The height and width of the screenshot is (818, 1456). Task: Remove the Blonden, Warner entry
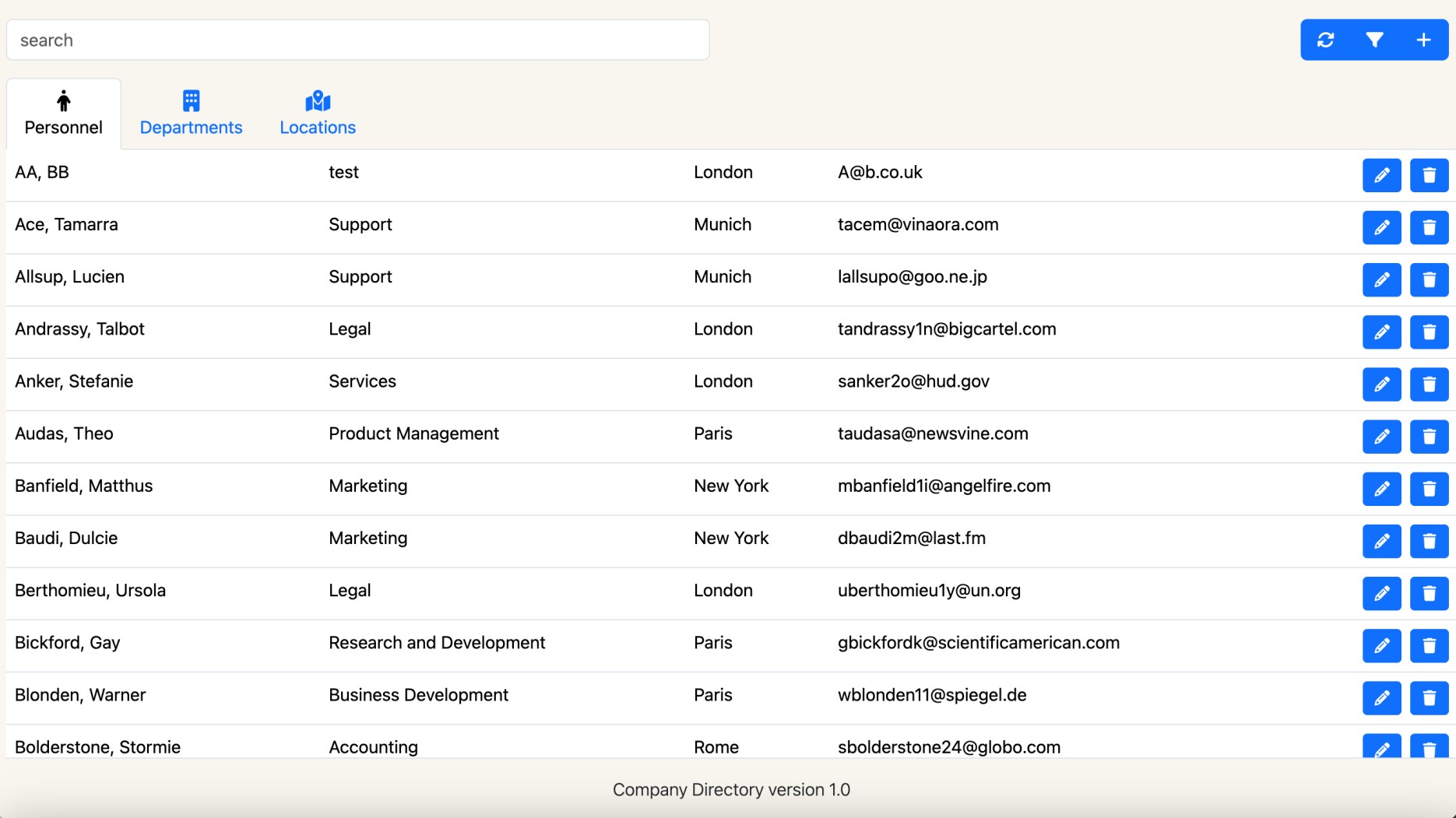click(x=1429, y=697)
